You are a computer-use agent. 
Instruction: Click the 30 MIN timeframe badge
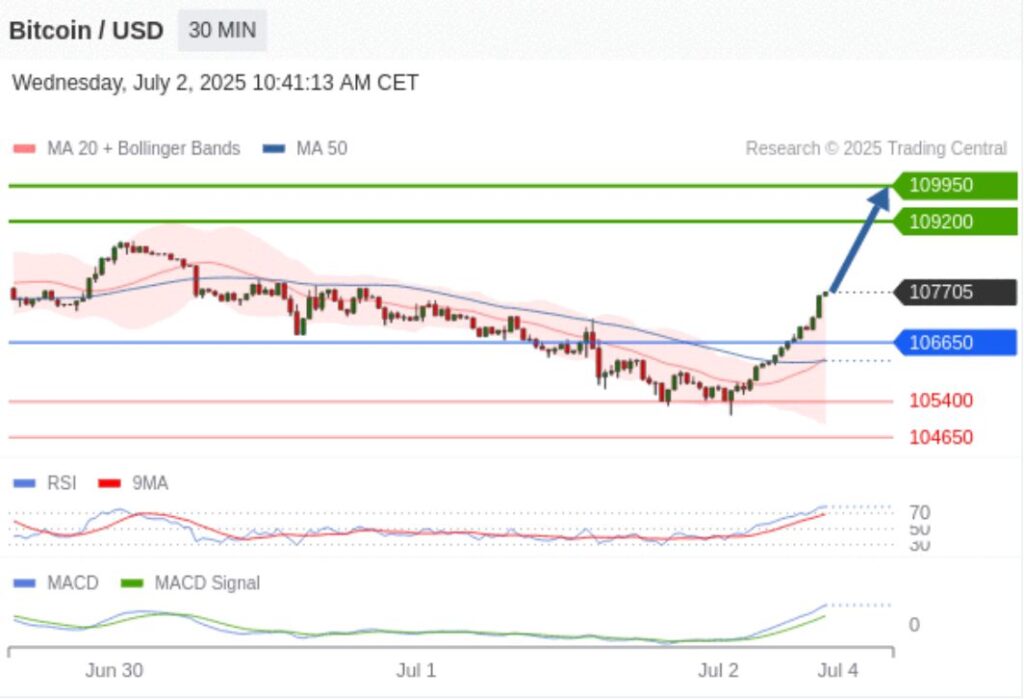tap(222, 30)
